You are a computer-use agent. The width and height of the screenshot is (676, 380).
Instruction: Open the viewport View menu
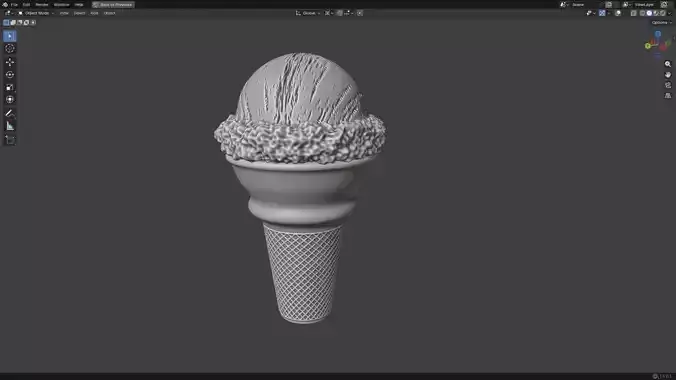click(x=64, y=13)
